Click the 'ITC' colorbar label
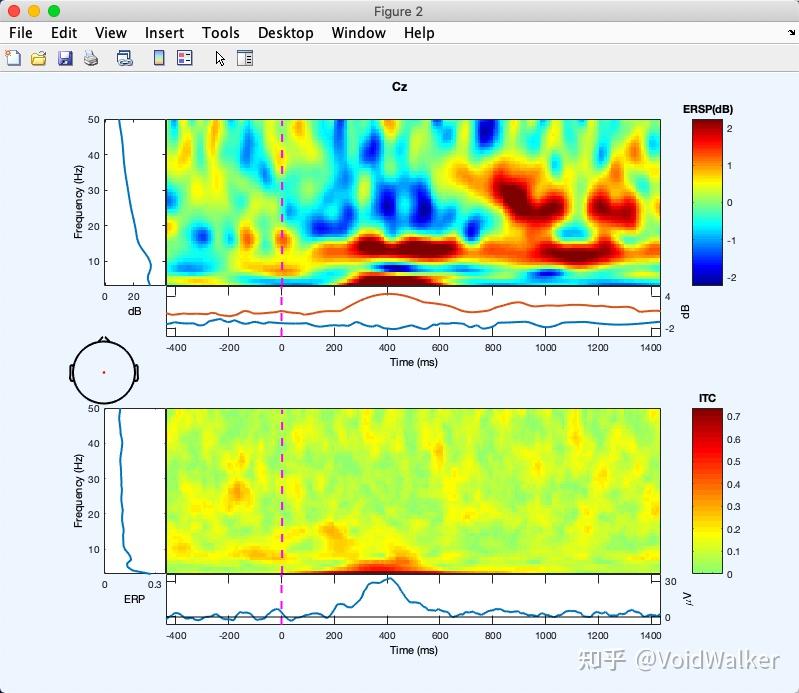The width and height of the screenshot is (799, 693). click(707, 398)
